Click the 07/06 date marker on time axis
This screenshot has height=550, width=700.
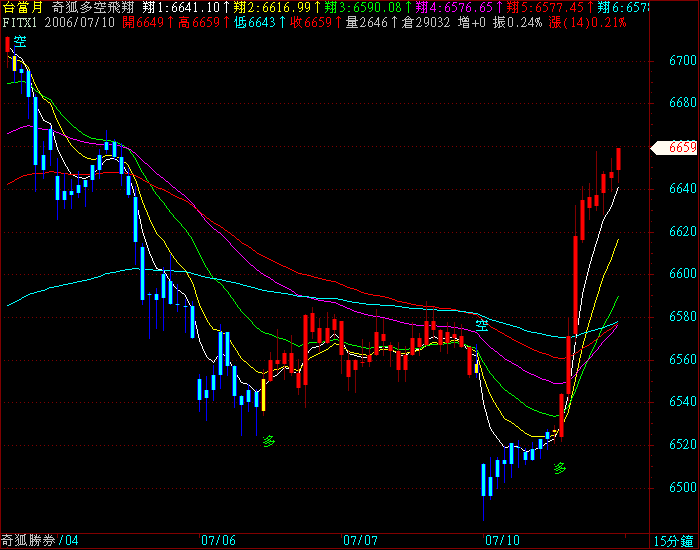[x=218, y=541]
